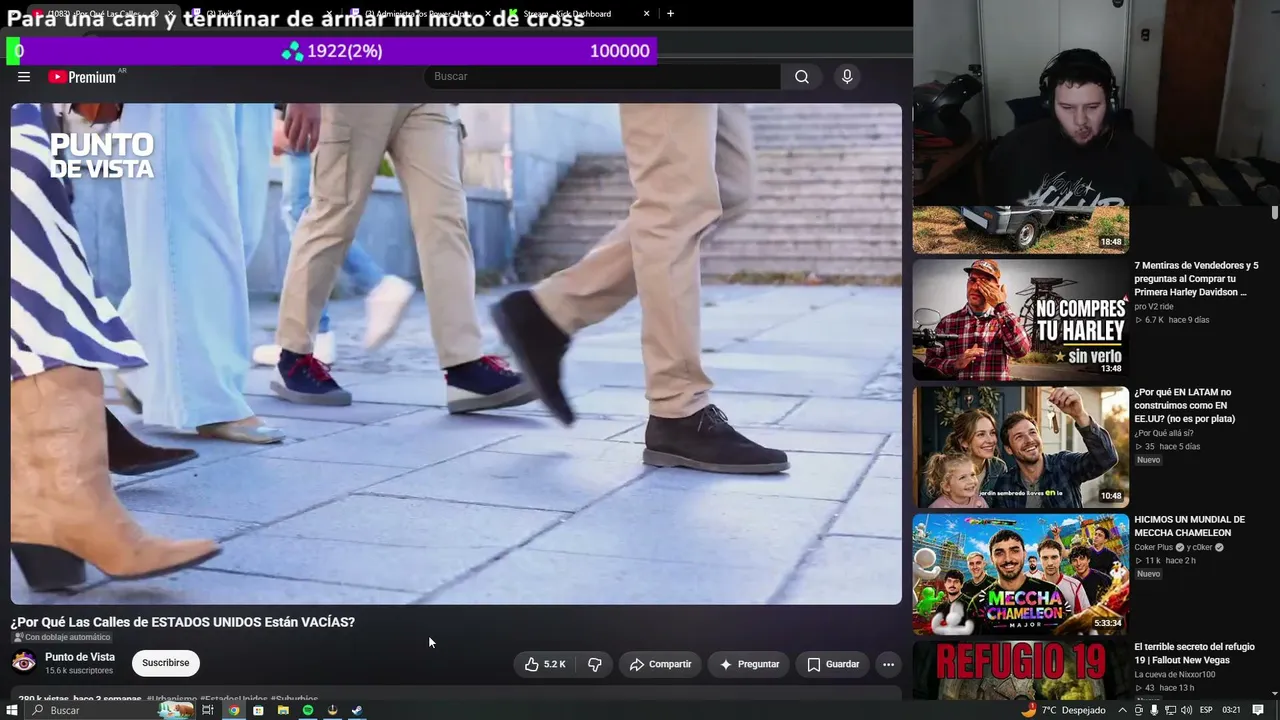Open the volume control in system tray
This screenshot has height=720, width=1280.
(x=1187, y=710)
